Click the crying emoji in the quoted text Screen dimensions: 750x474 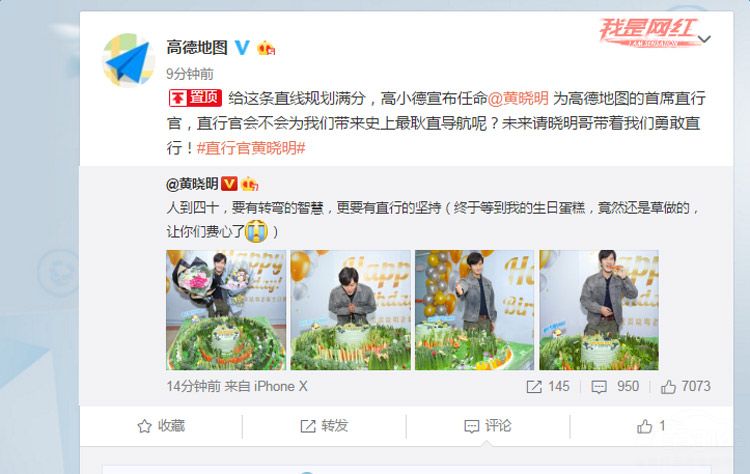pyautogui.click(x=256, y=231)
